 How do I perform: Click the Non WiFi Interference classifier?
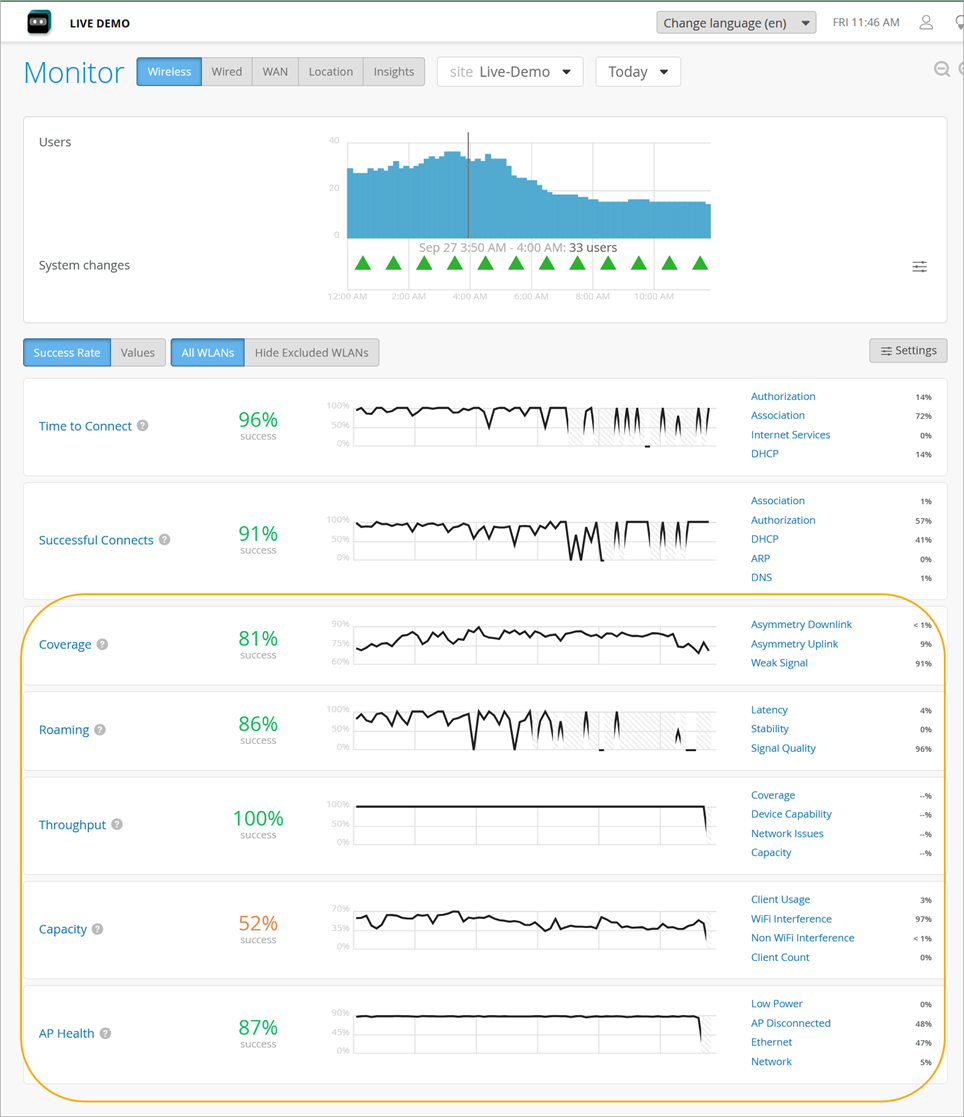click(802, 938)
